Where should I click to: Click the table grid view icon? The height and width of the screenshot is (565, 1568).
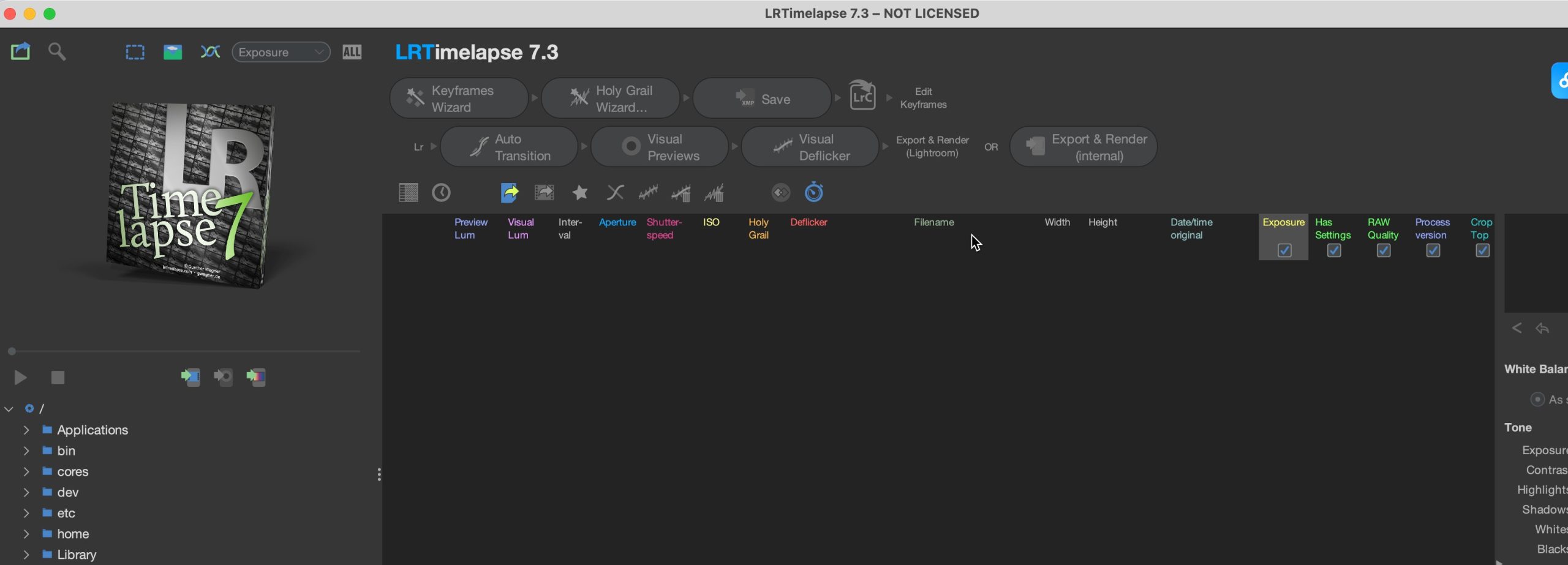click(x=408, y=193)
